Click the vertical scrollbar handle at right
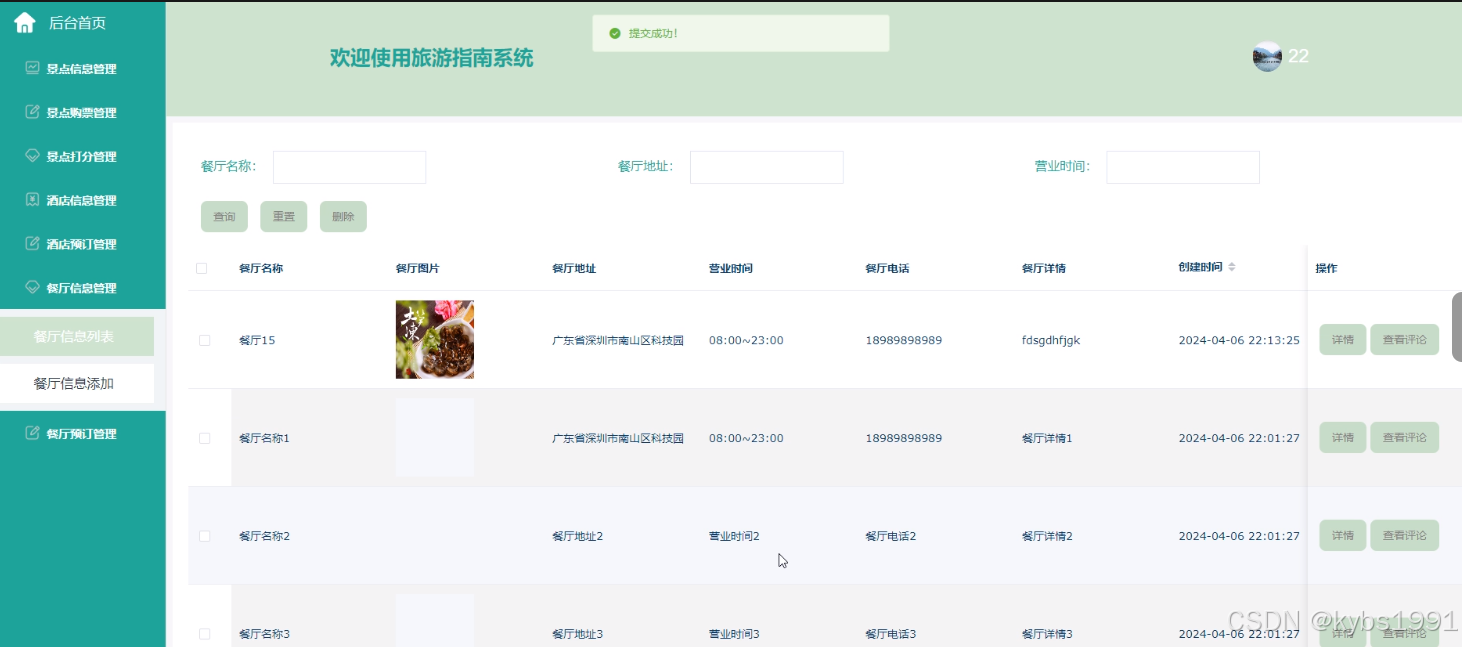Viewport: 1462px width, 647px height. point(1457,327)
